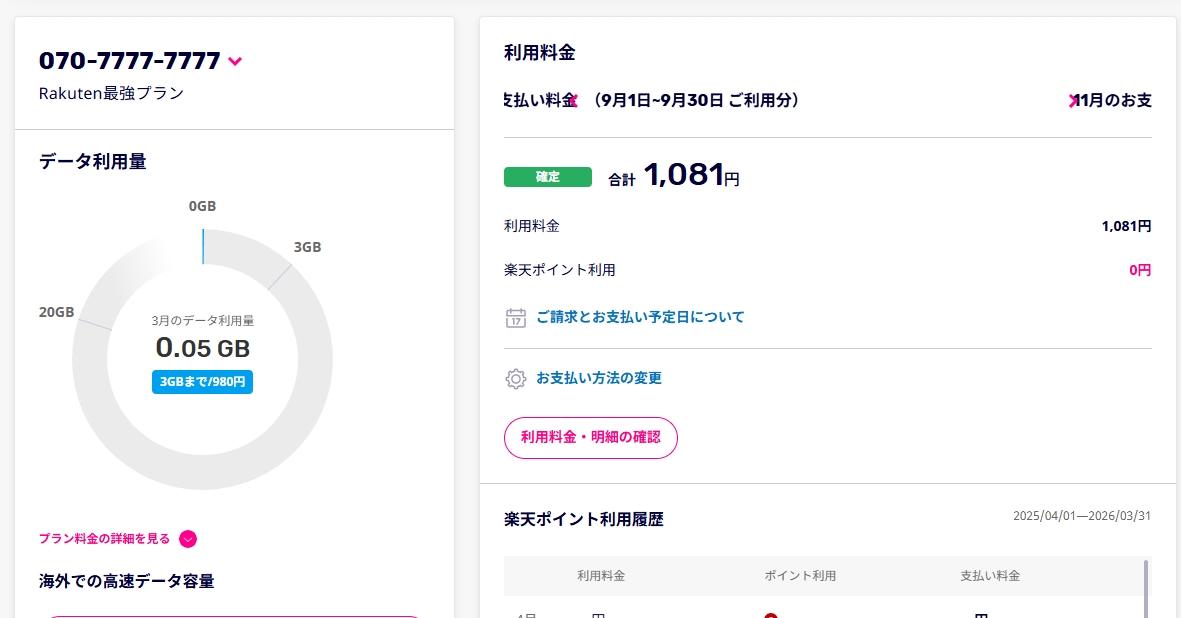Go to previous month's payment with left arrow
This screenshot has width=1181, height=618.
click(x=572, y=100)
